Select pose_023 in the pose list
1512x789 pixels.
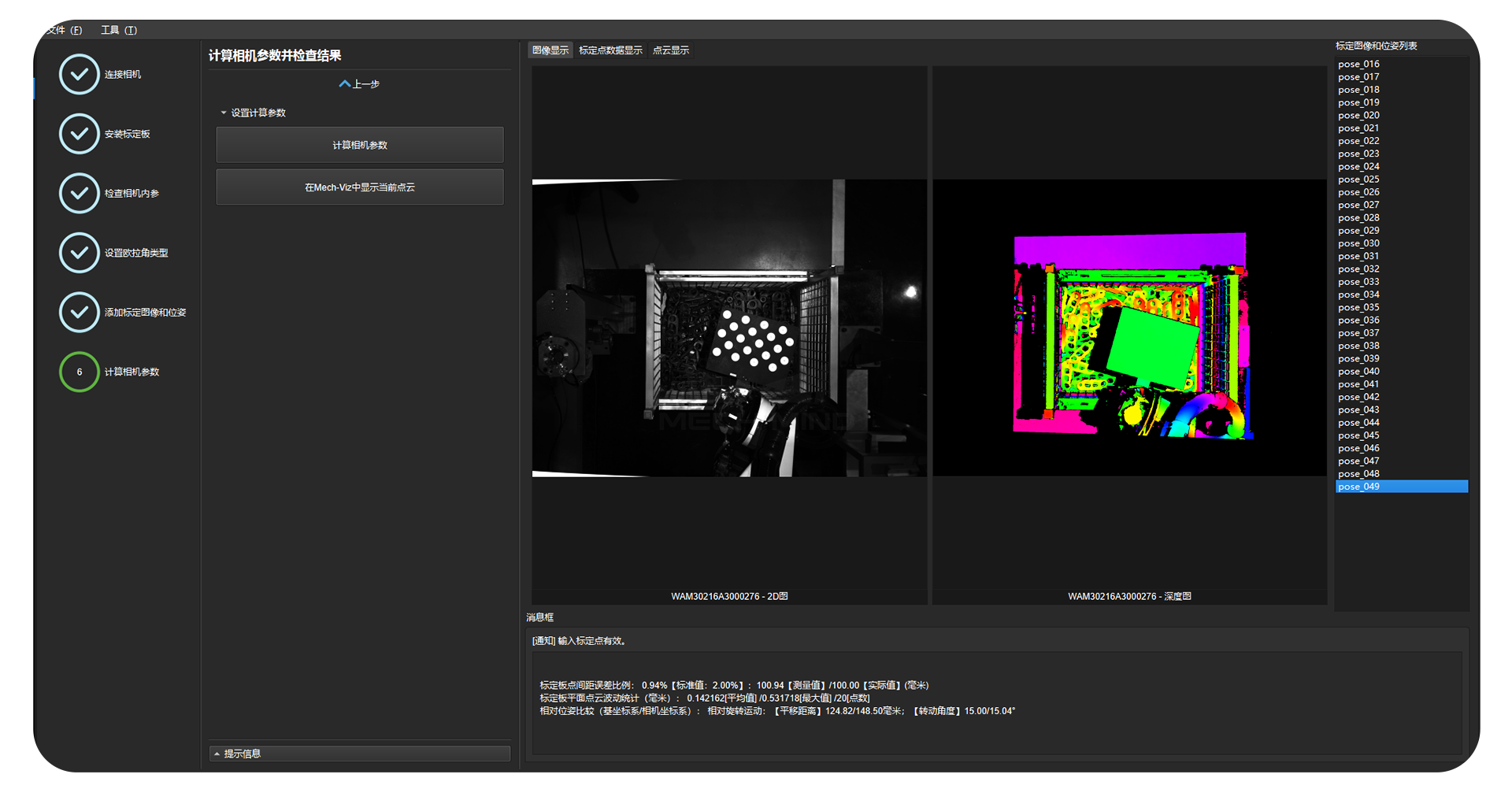1402,154
